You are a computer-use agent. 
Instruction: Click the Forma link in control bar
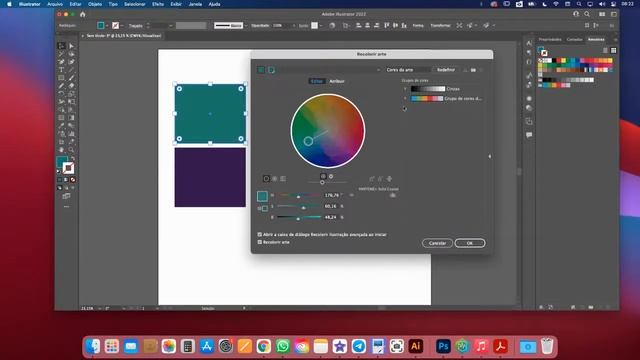tap(418, 26)
